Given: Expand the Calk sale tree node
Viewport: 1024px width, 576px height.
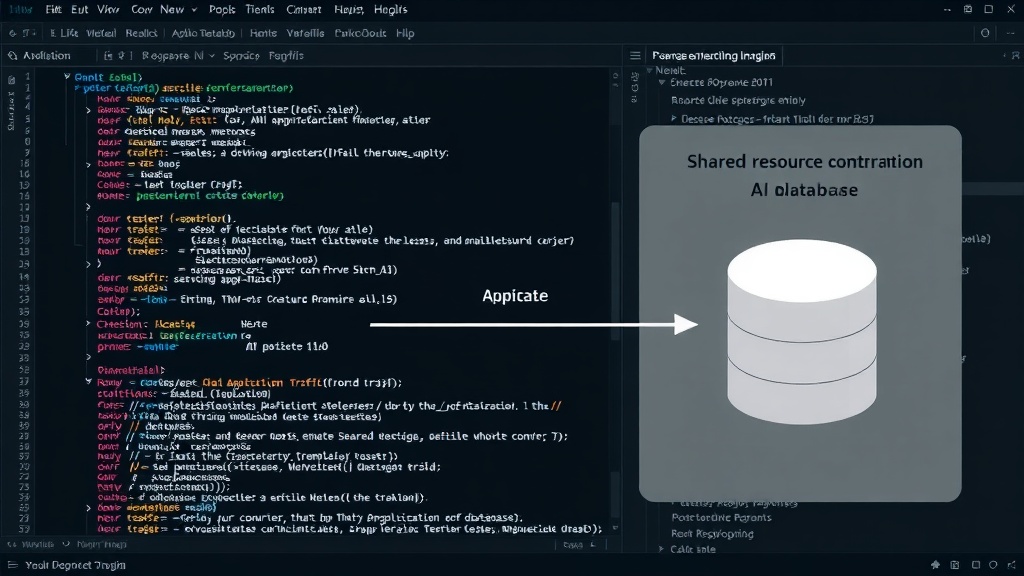Looking at the screenshot, I should (x=662, y=549).
